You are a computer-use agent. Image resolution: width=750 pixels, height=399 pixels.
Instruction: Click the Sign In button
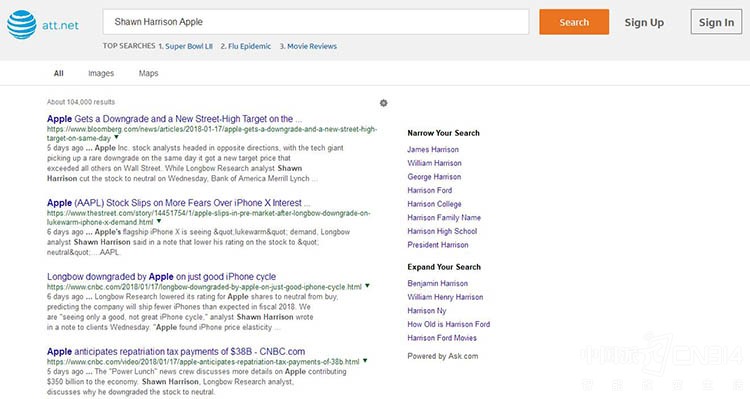[x=716, y=22]
